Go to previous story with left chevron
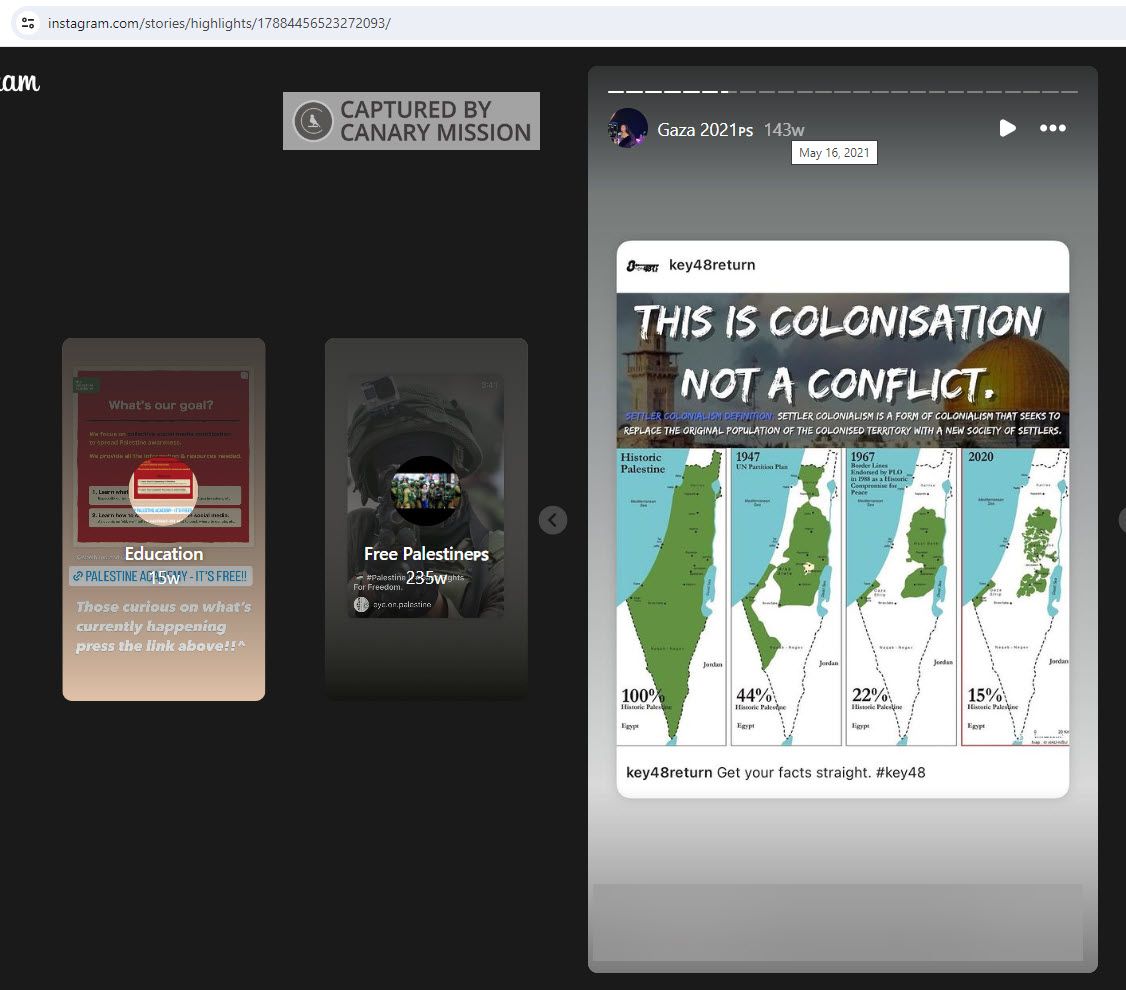Screen dimensions: 1126x990 (x=553, y=520)
